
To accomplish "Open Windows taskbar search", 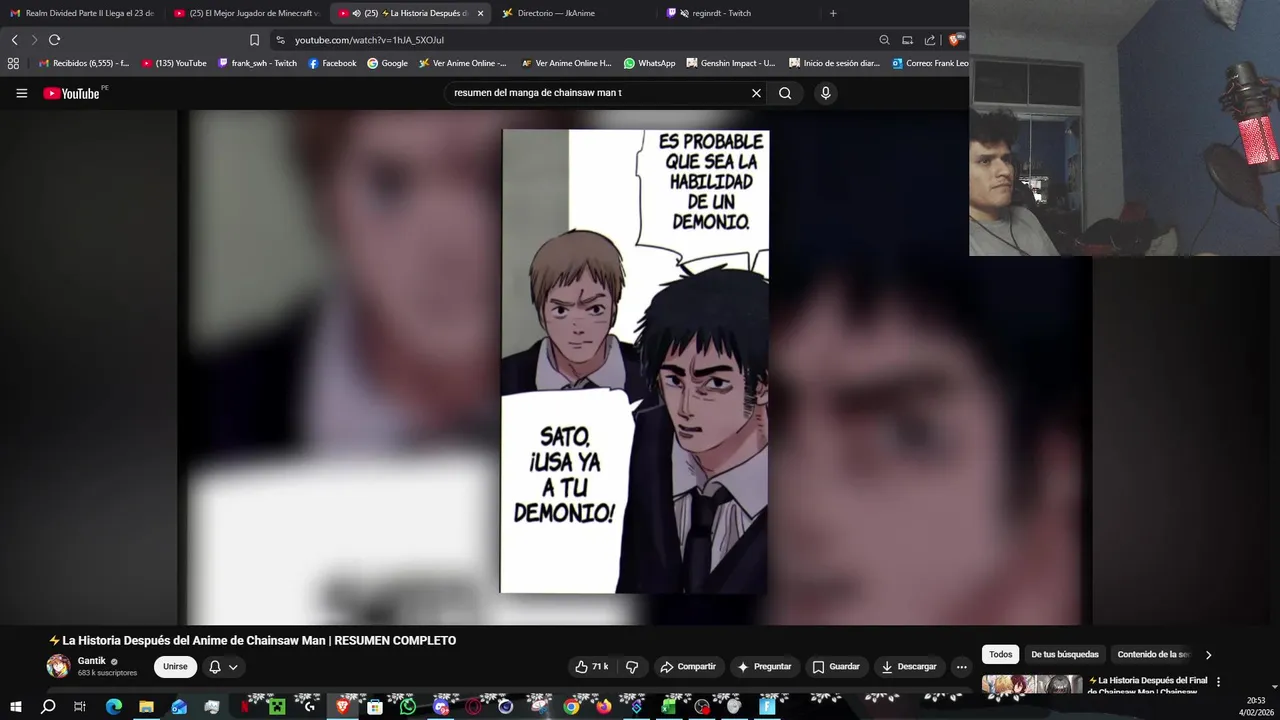I will pyautogui.click(x=48, y=707).
